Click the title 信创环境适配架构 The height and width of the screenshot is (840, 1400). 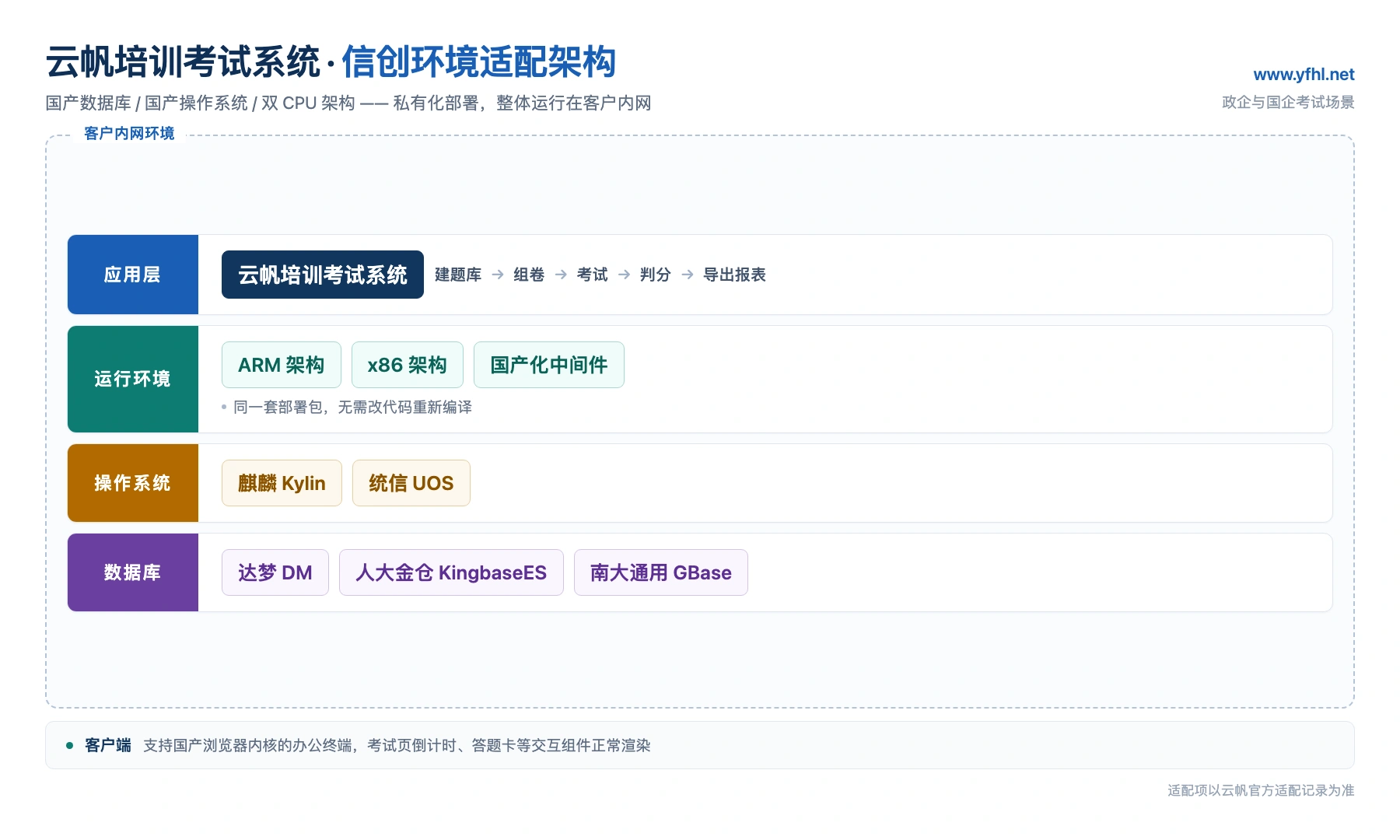click(x=479, y=62)
